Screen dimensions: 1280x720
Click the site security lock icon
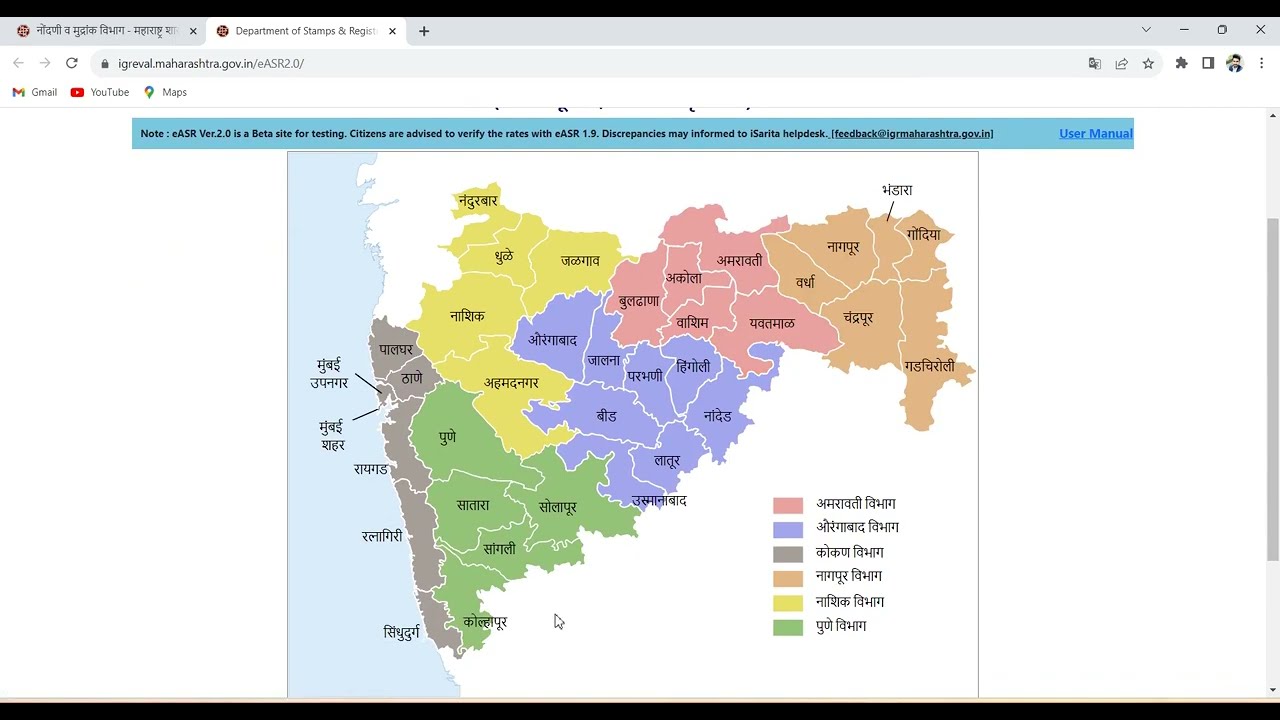[x=104, y=63]
